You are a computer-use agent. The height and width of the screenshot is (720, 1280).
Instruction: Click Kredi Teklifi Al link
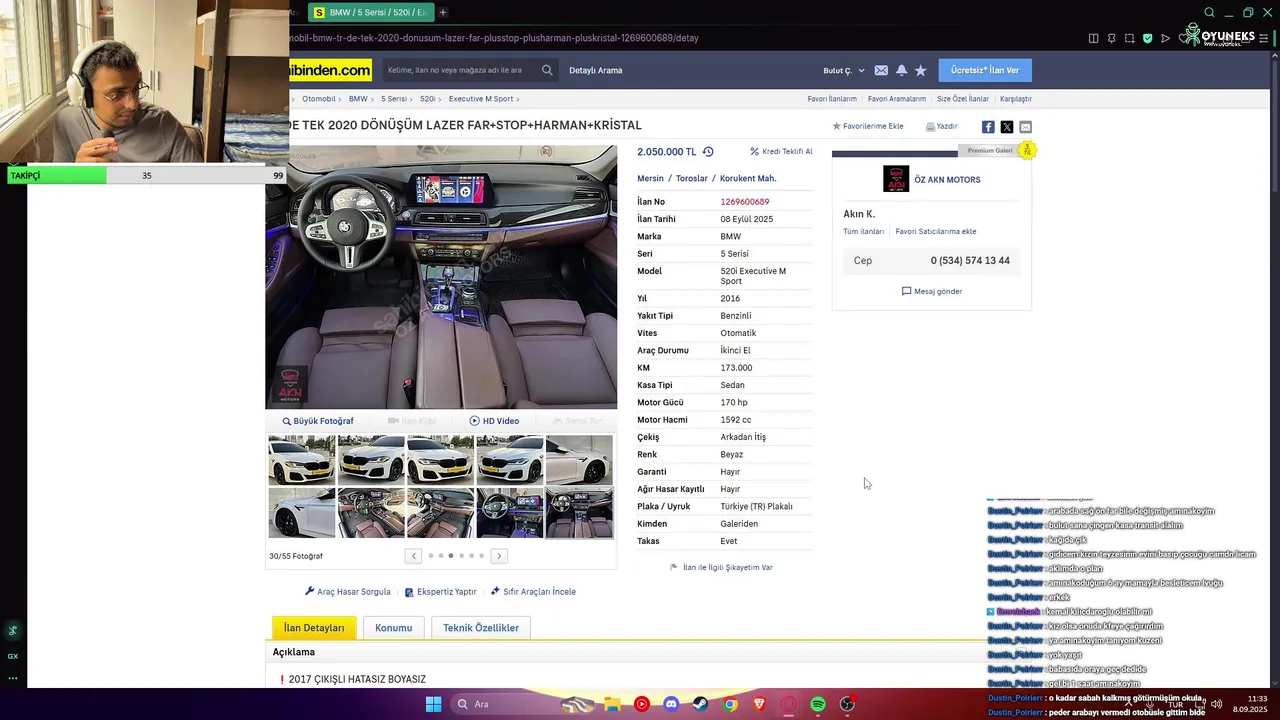coord(782,152)
